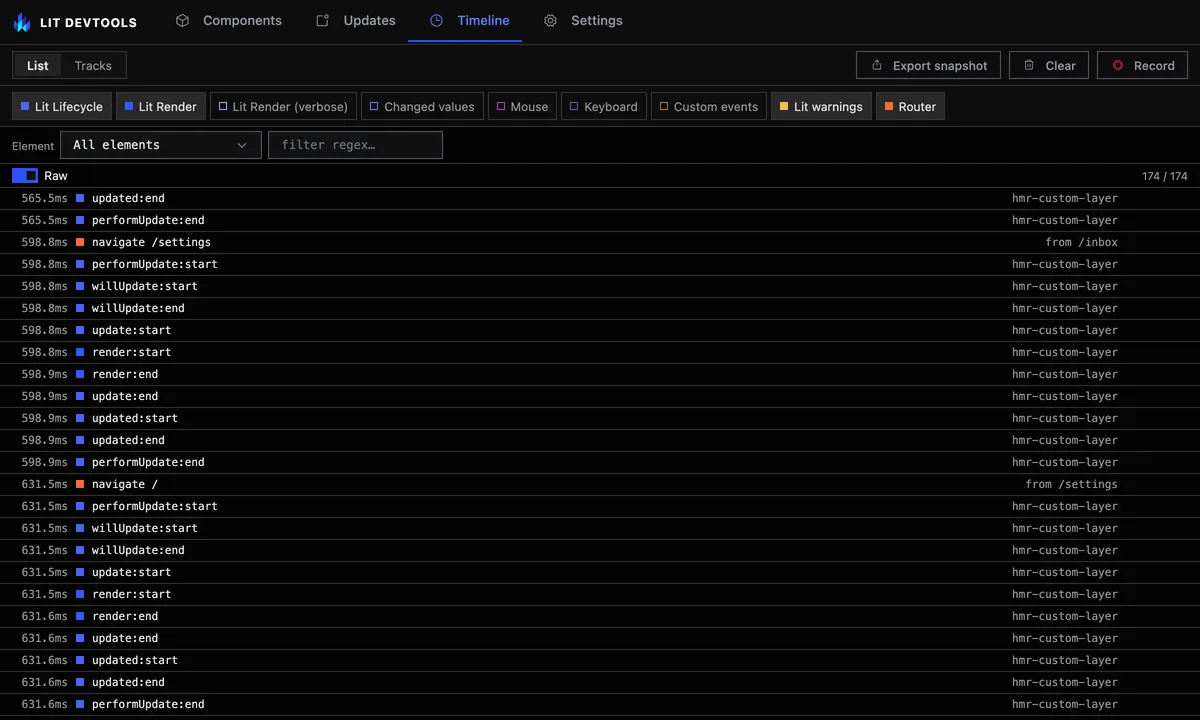This screenshot has width=1200, height=720.
Task: Switch to the Updates tab
Action: pyautogui.click(x=356, y=20)
